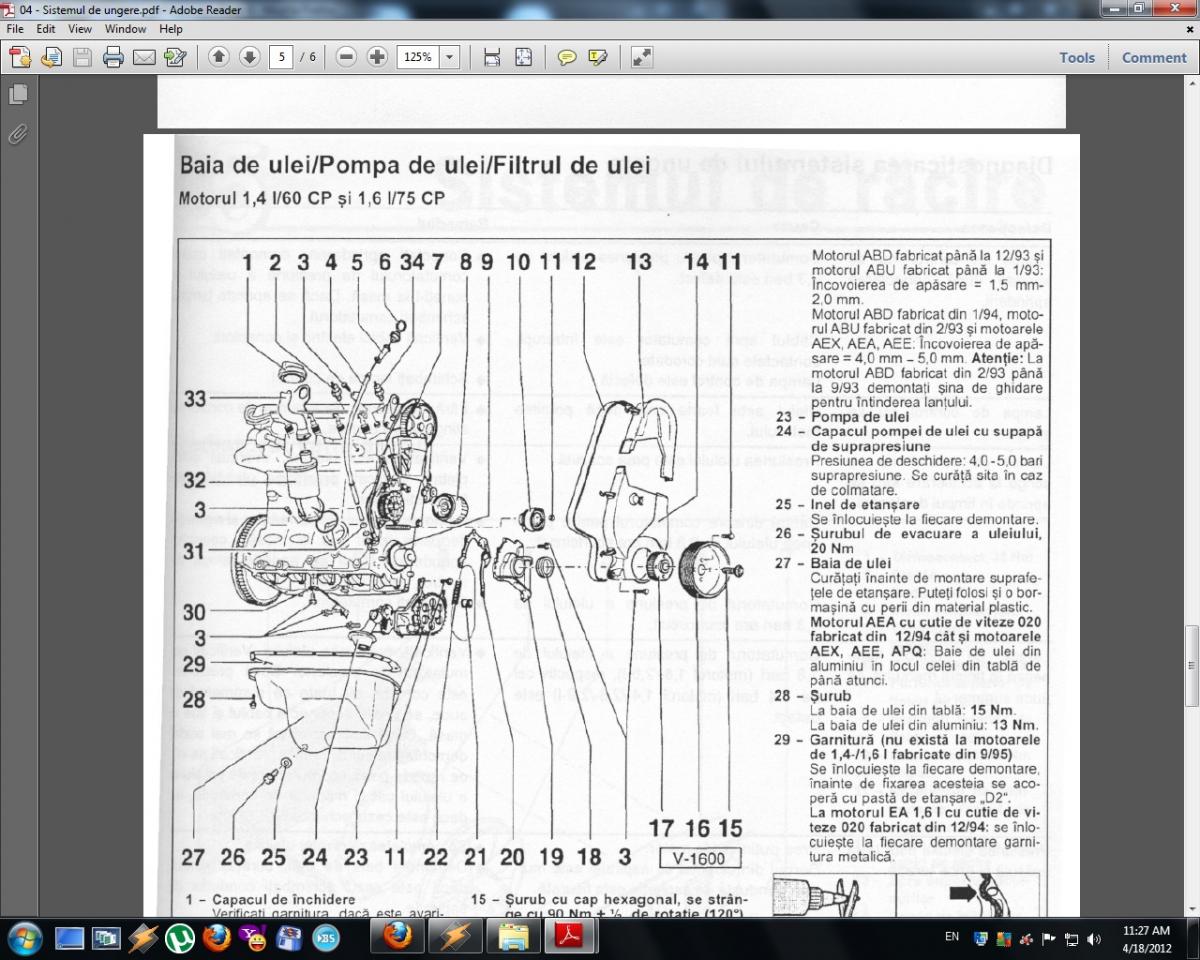Zoom in with the plus button
Screen dimensions: 1200x960
click(x=377, y=57)
